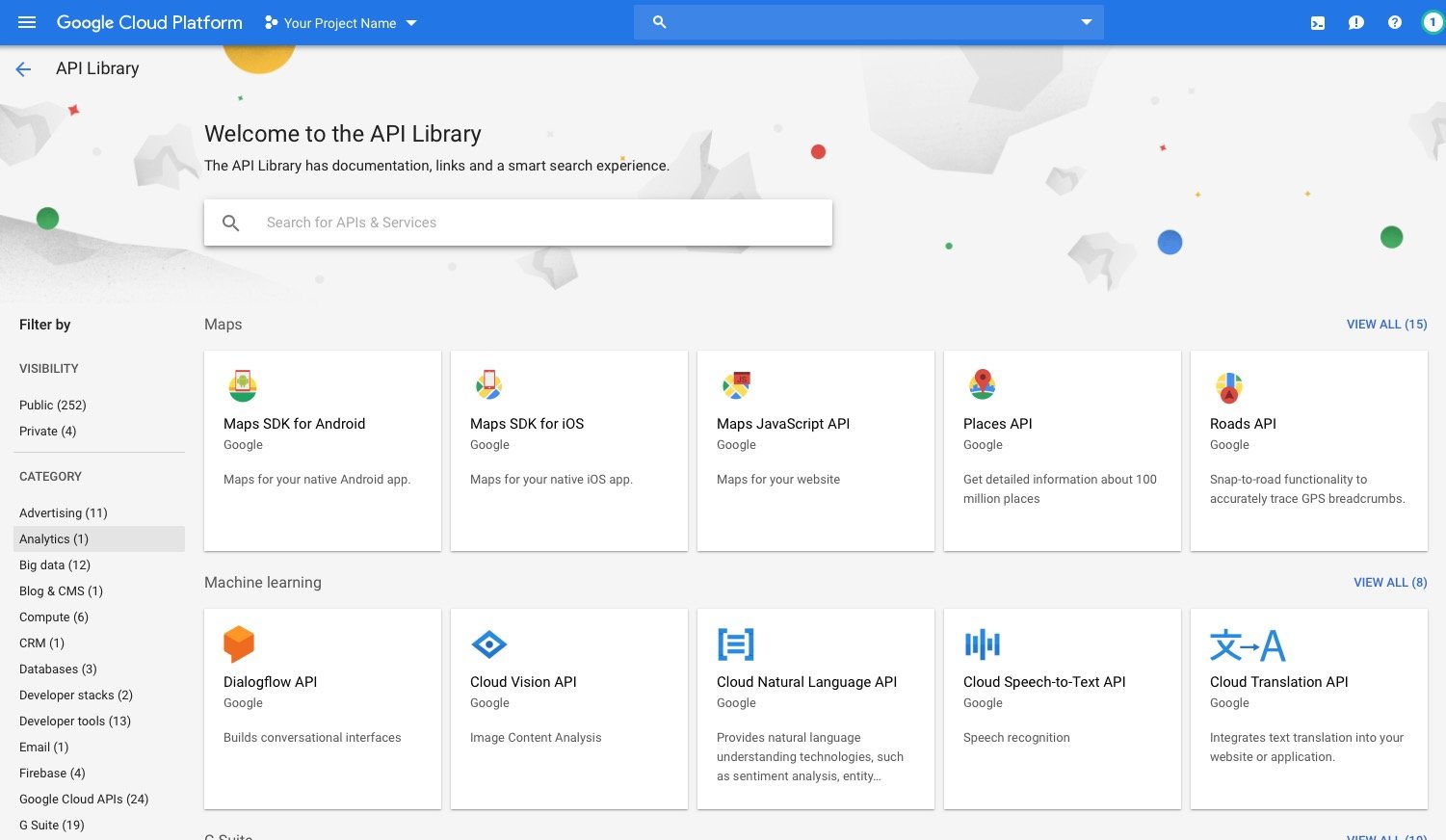This screenshot has width=1446, height=840.
Task: Click the magnifier icon in top search bar
Action: tap(660, 22)
